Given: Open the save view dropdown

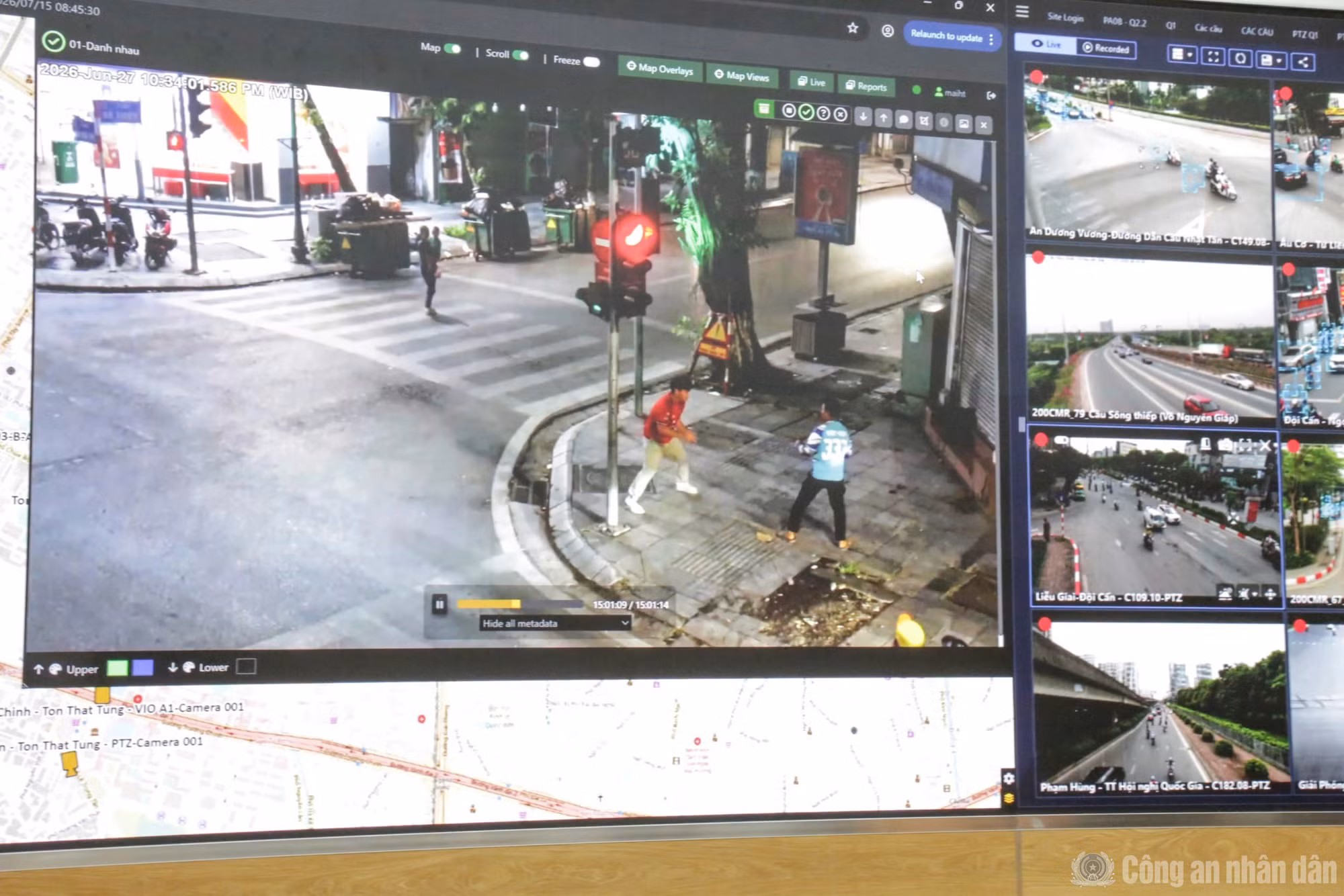Looking at the screenshot, I should point(1270,60).
